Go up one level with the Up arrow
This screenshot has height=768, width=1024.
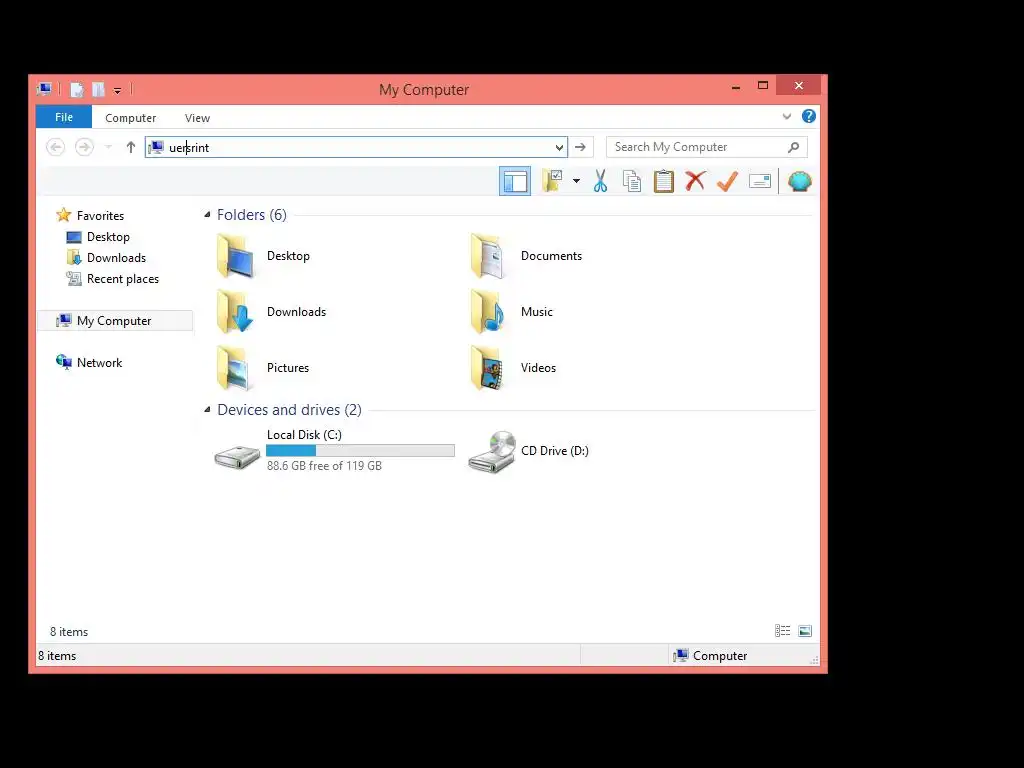[x=131, y=147]
